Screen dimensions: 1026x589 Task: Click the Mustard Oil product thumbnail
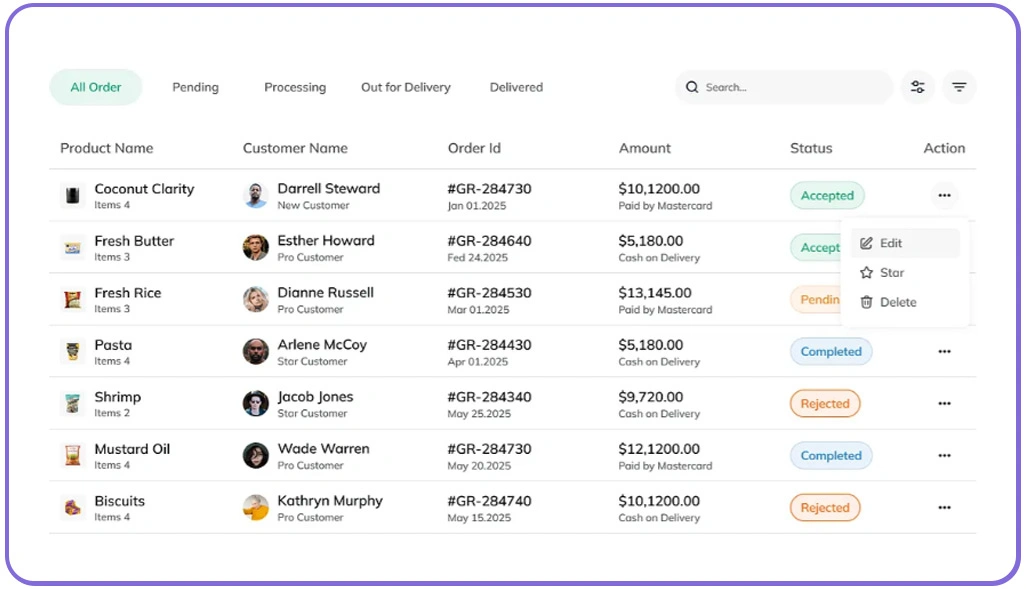coord(73,455)
